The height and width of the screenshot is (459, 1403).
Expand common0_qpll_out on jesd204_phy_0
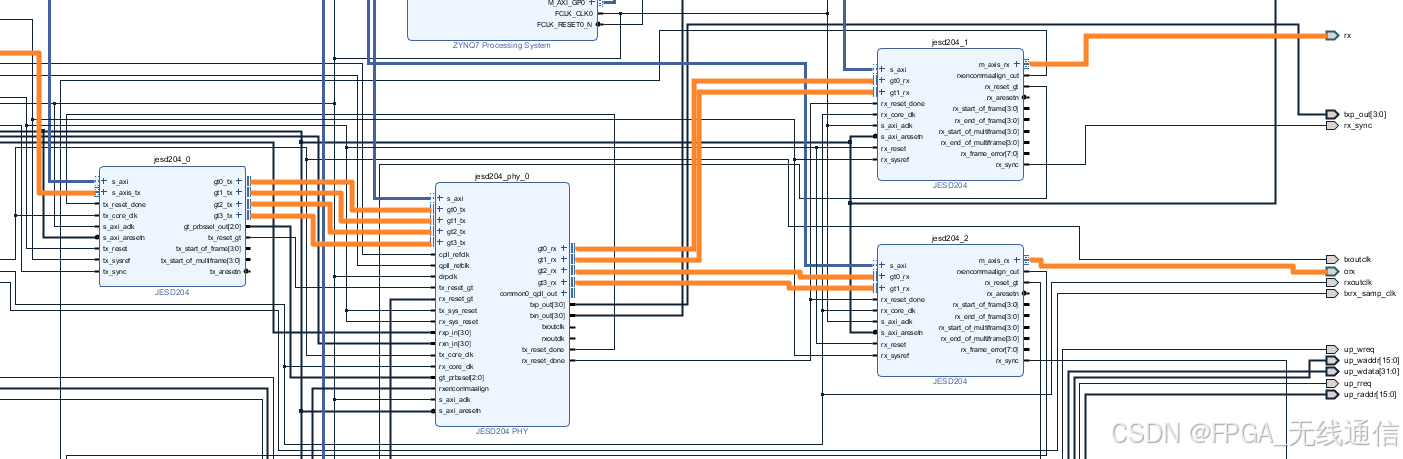[x=563, y=293]
